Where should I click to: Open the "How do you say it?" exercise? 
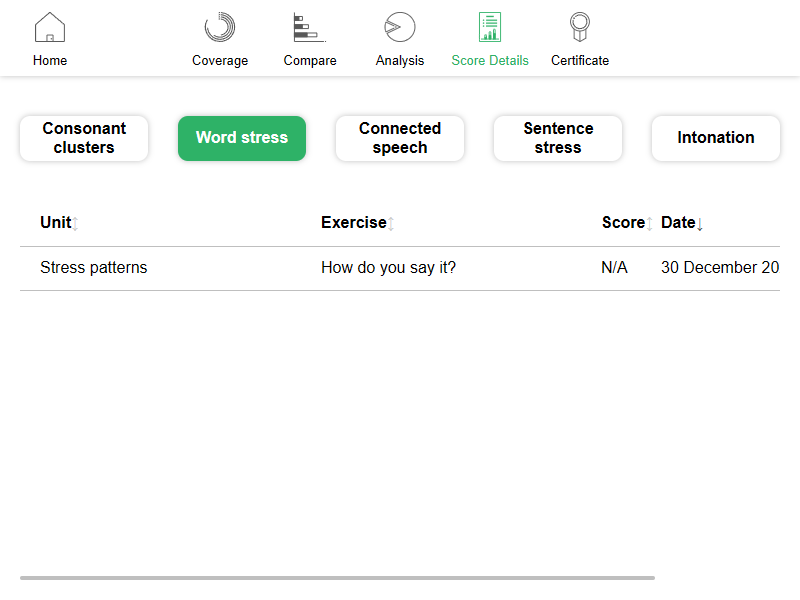click(x=388, y=268)
